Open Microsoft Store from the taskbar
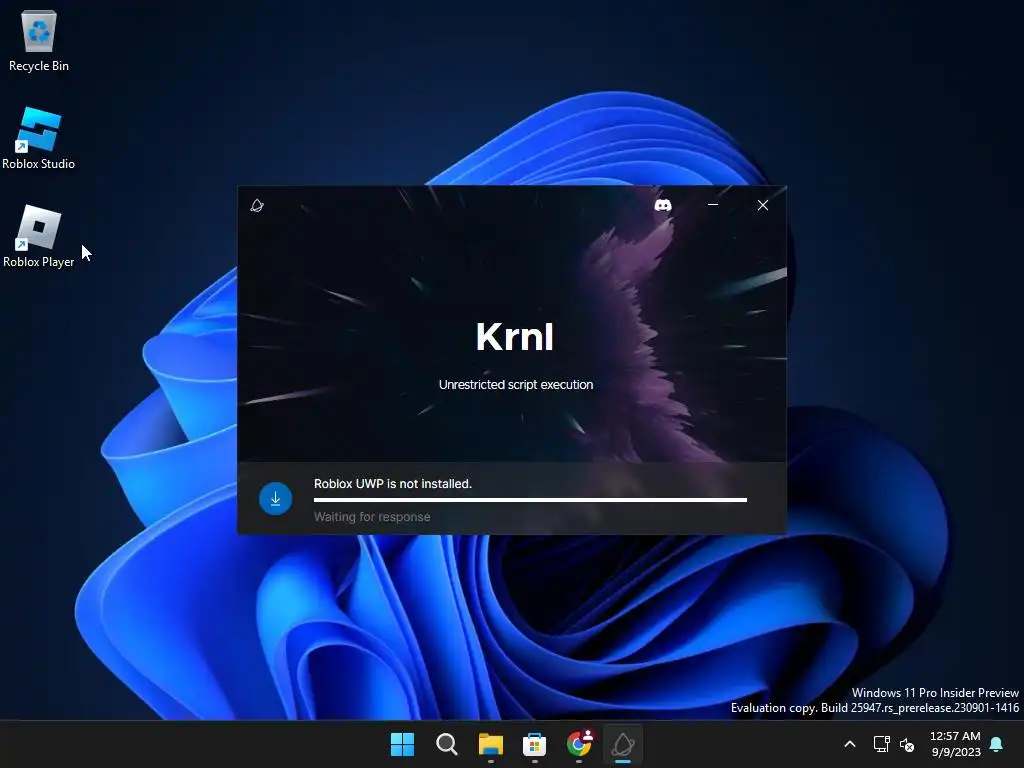 pos(534,744)
